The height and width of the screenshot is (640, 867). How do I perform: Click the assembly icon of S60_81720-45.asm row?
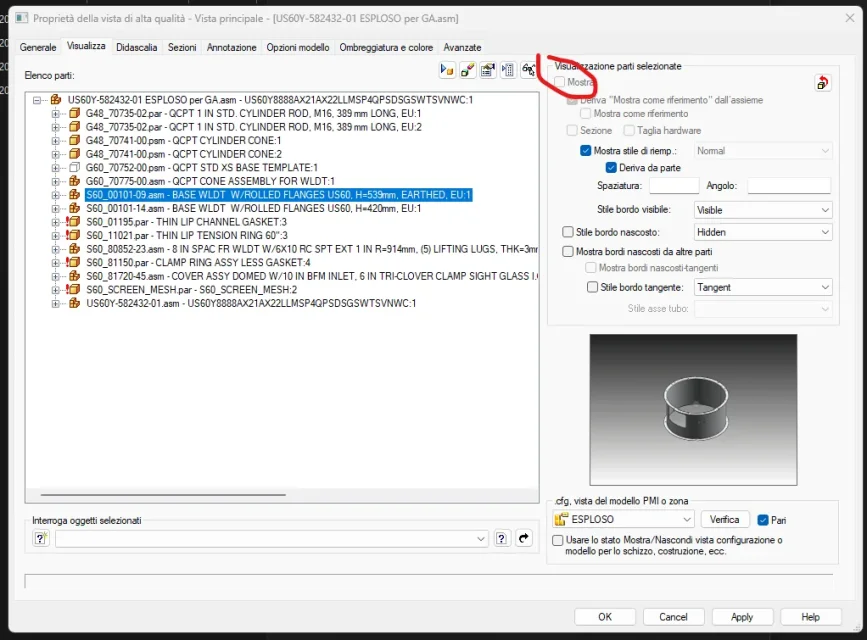74,276
